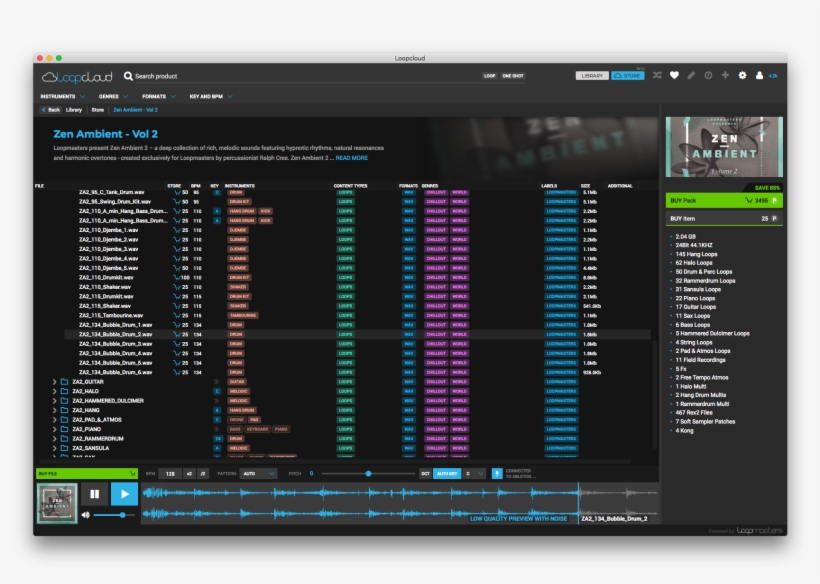Adjust the PITCH slider

(x=368, y=473)
